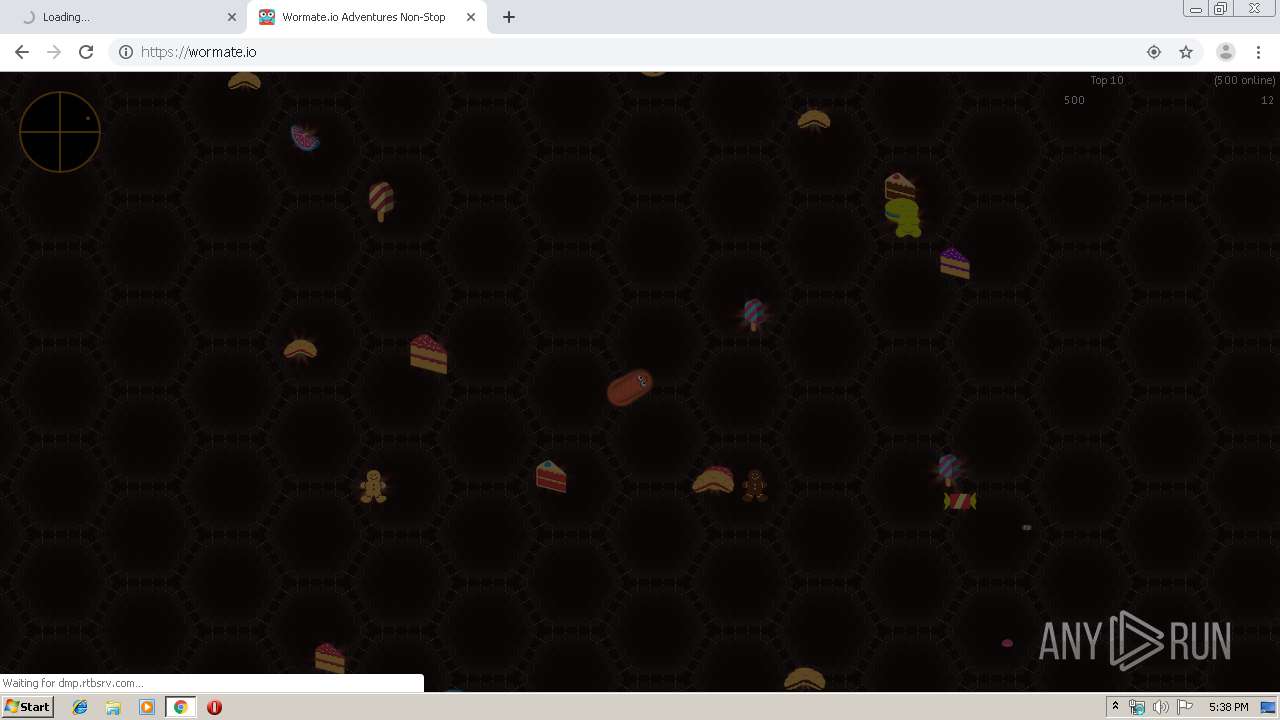Select the Chrome taskbar button

pyautogui.click(x=180, y=707)
